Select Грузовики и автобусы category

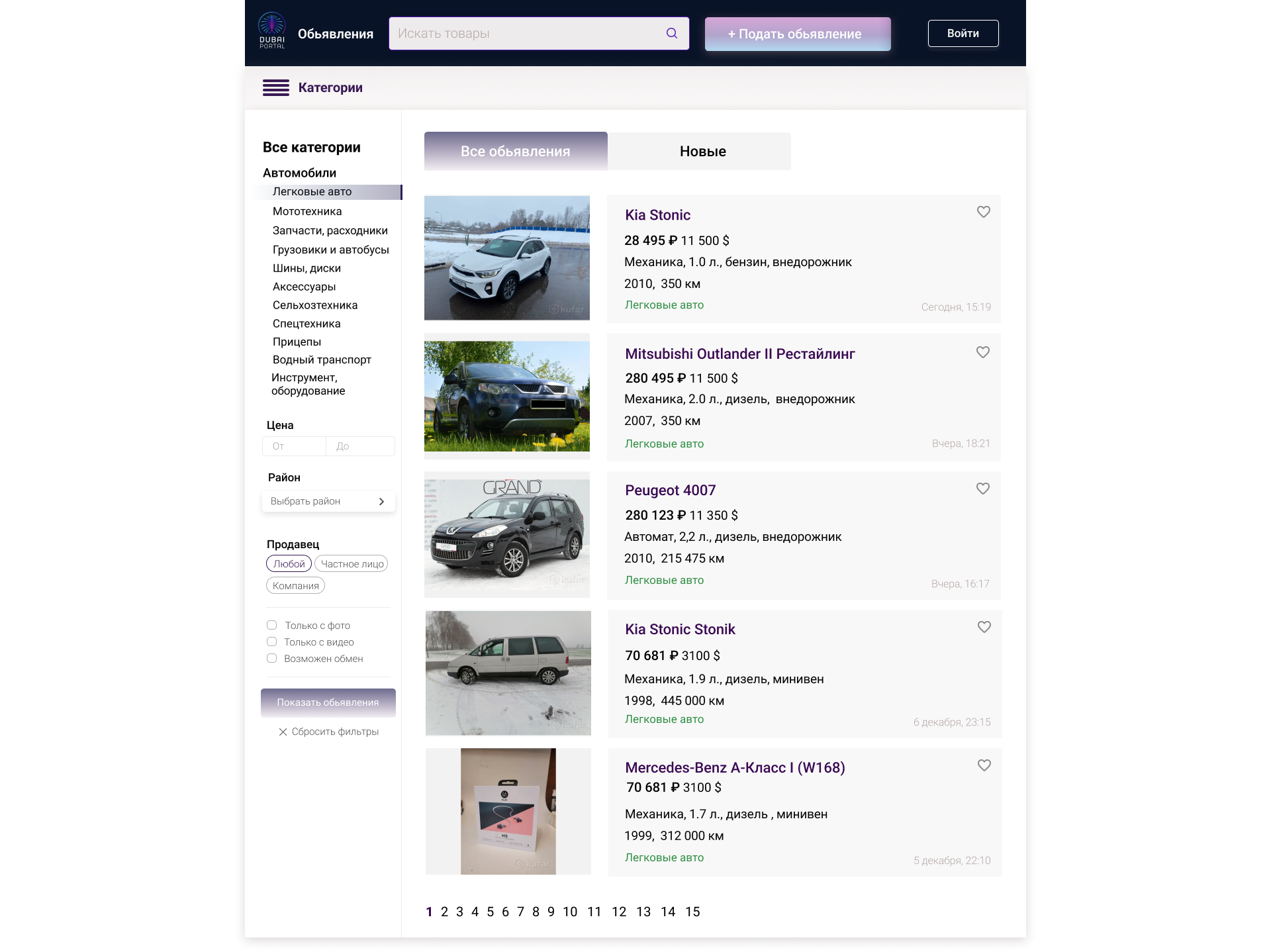[x=331, y=250]
